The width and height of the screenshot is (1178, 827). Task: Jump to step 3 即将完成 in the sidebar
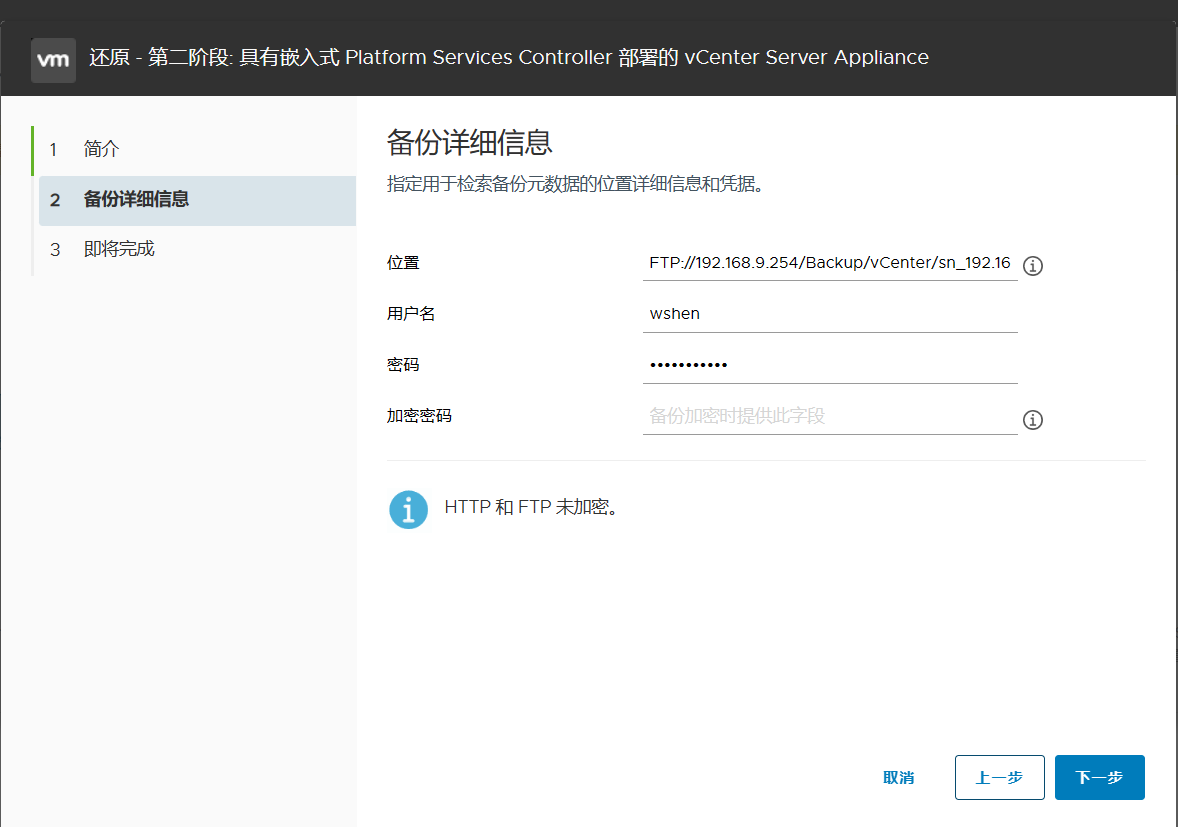click(x=118, y=250)
